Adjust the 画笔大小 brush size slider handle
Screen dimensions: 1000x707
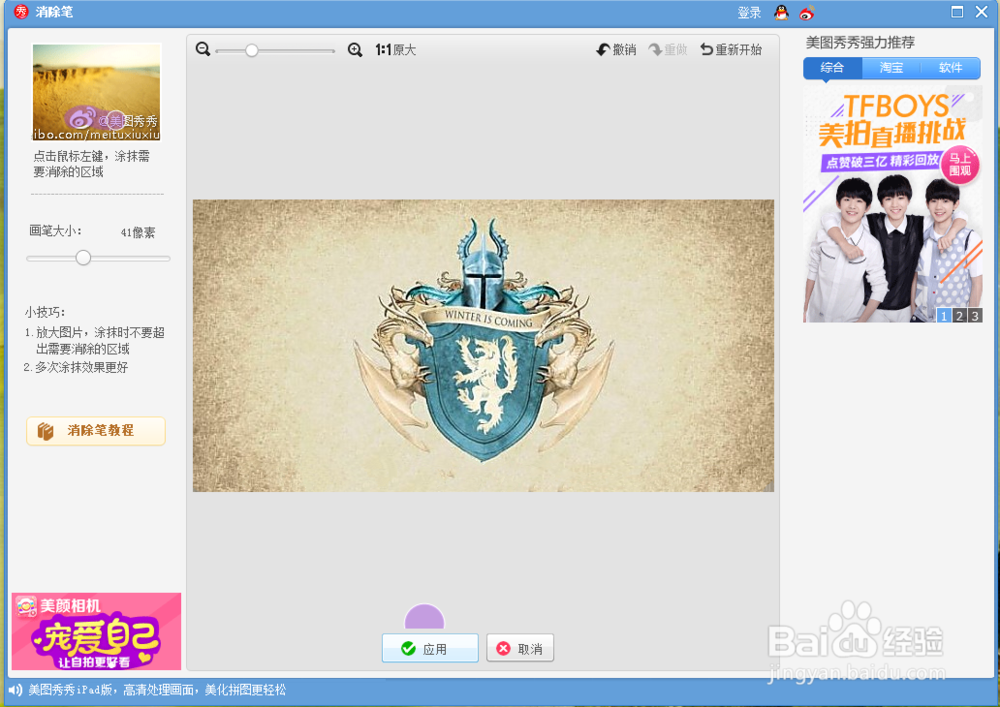83,258
